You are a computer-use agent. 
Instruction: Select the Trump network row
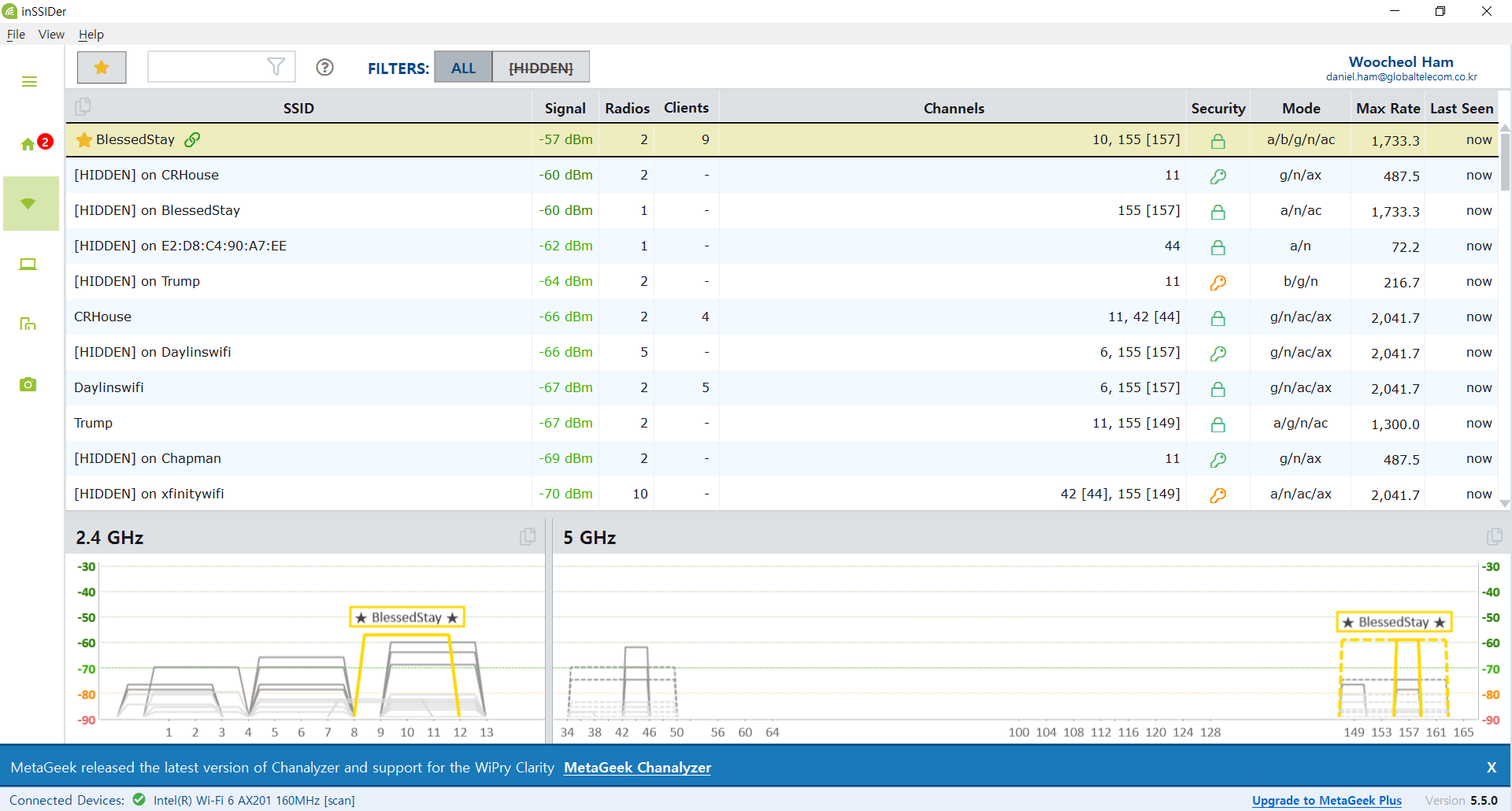[782, 423]
